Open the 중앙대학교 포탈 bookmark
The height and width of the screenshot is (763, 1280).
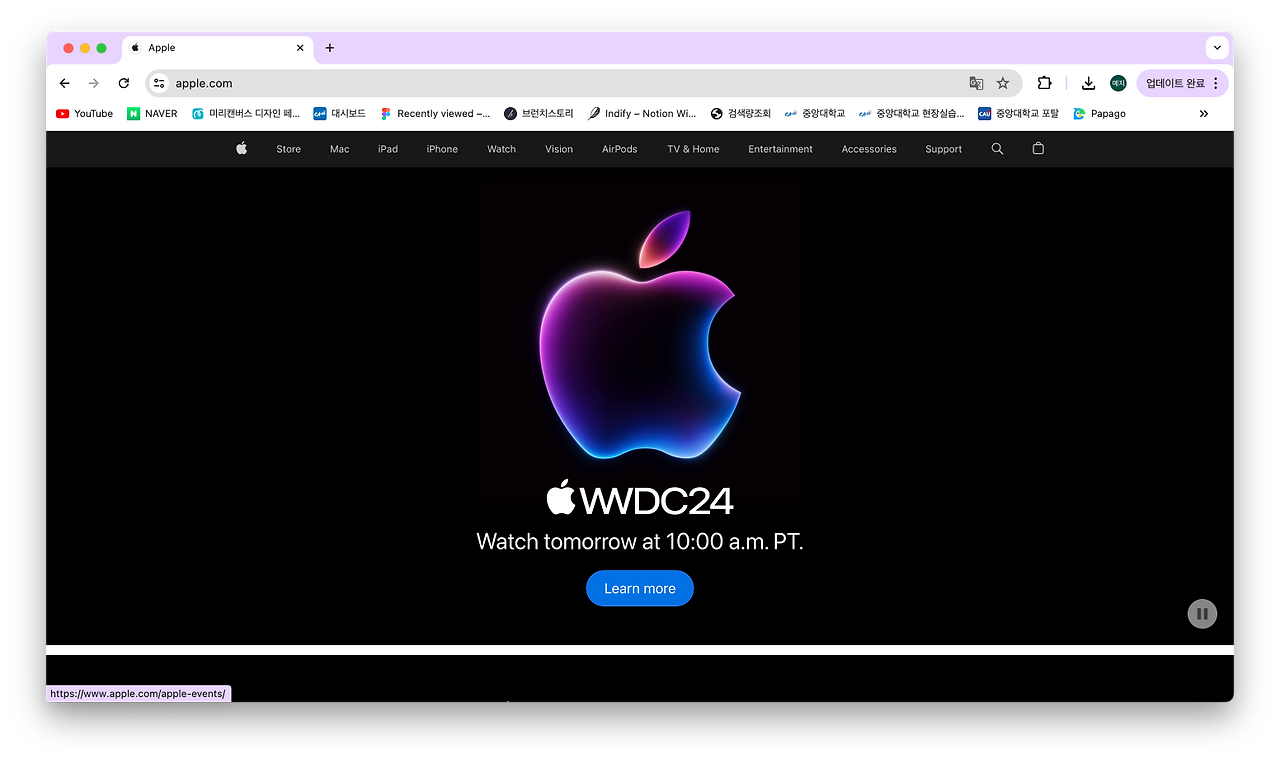point(1018,114)
